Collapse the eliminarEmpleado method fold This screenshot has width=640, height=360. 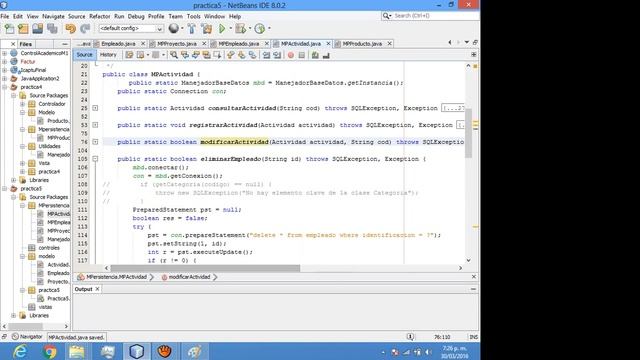coord(95,159)
